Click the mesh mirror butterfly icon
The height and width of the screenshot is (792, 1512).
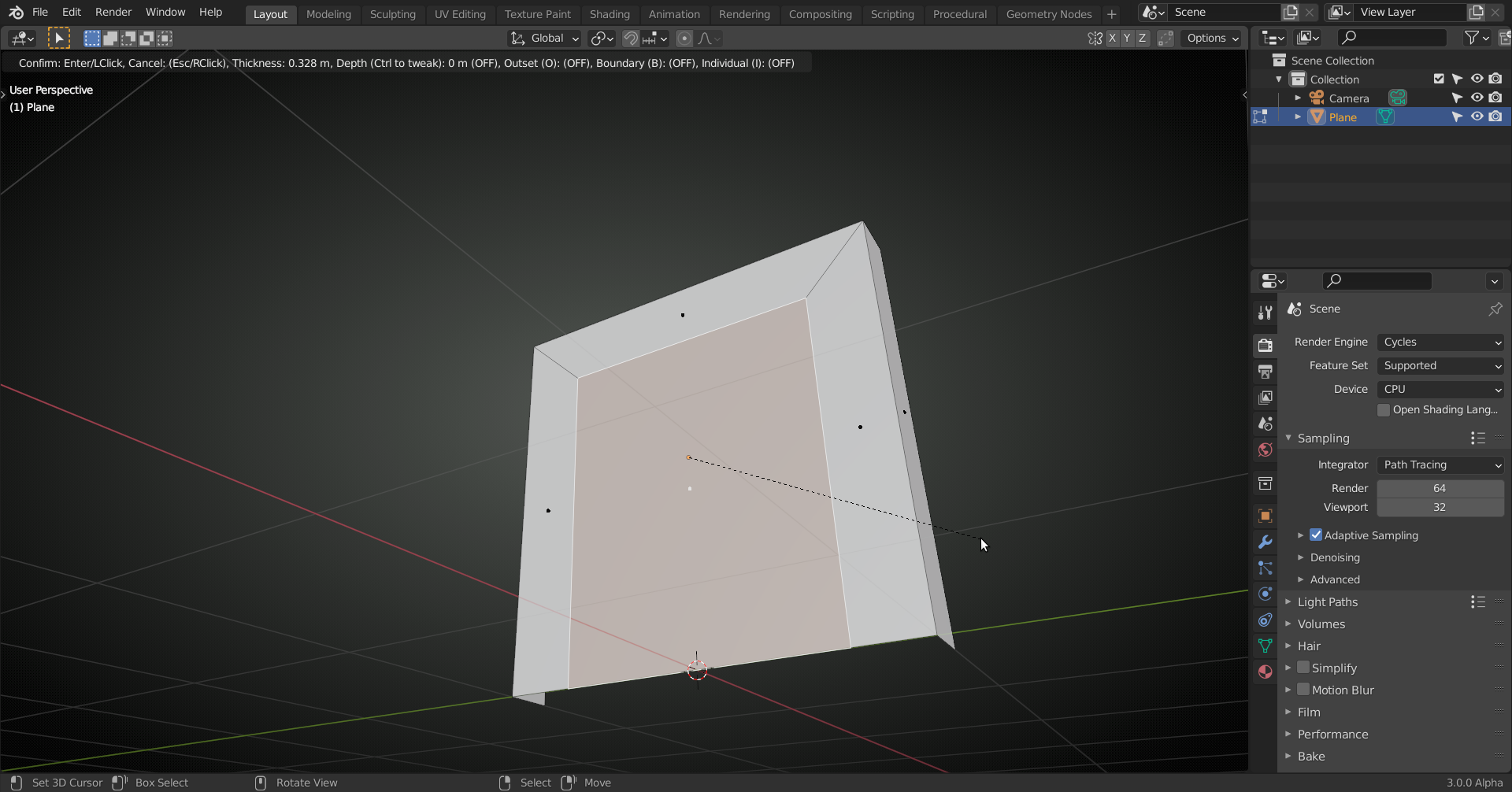coord(1095,38)
